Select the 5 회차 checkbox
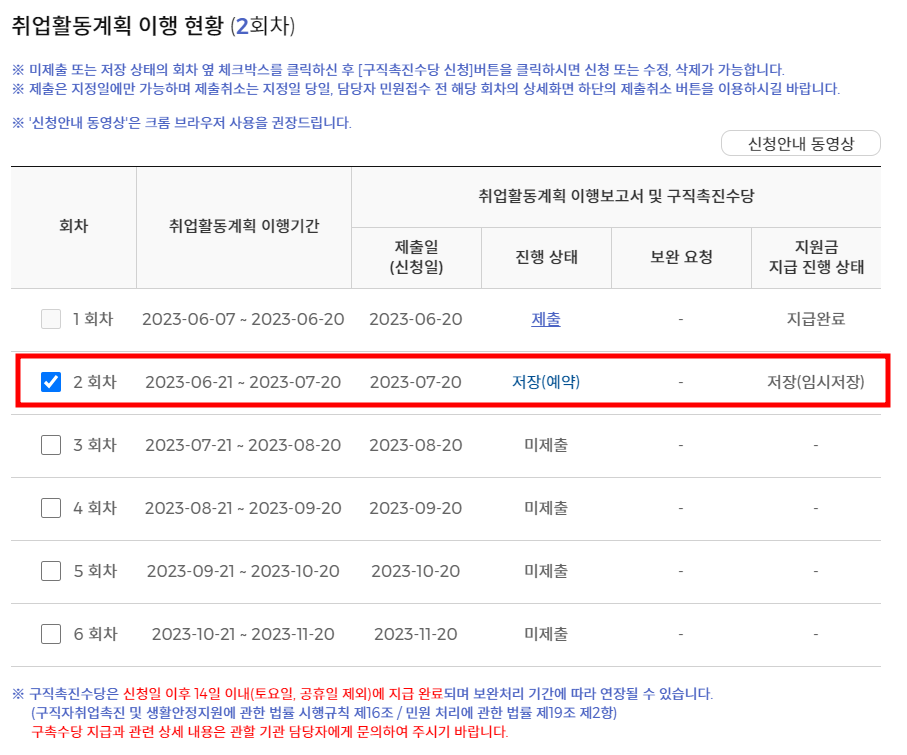 [51, 571]
